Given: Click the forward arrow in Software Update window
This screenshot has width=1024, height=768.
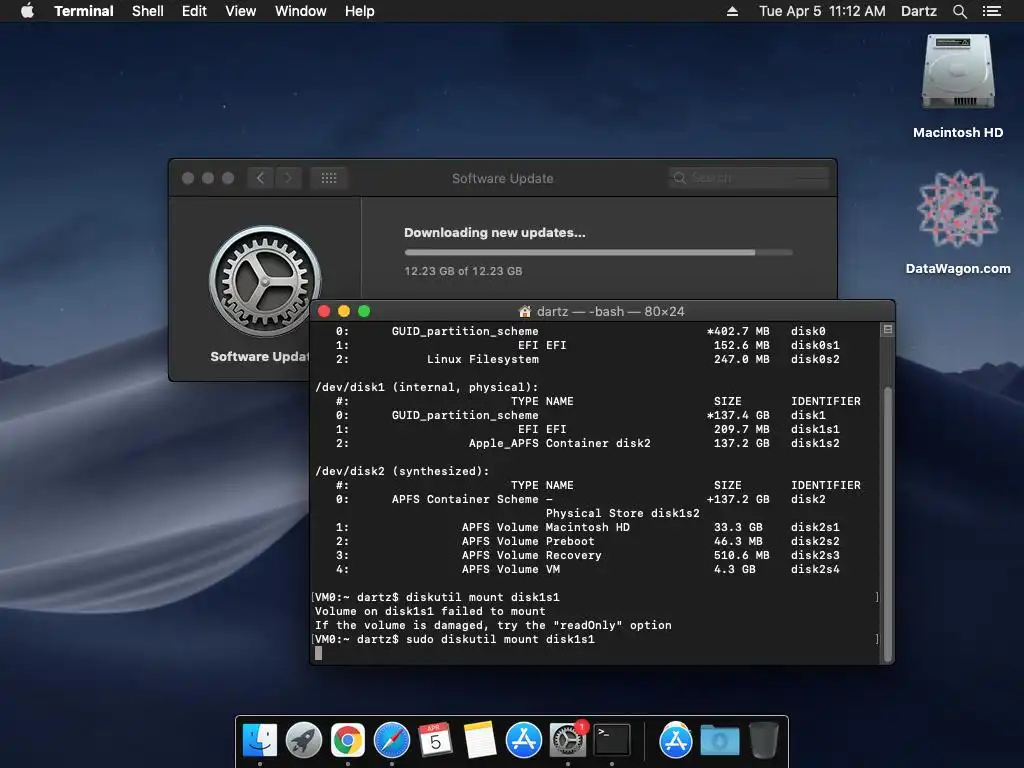Looking at the screenshot, I should point(288,178).
